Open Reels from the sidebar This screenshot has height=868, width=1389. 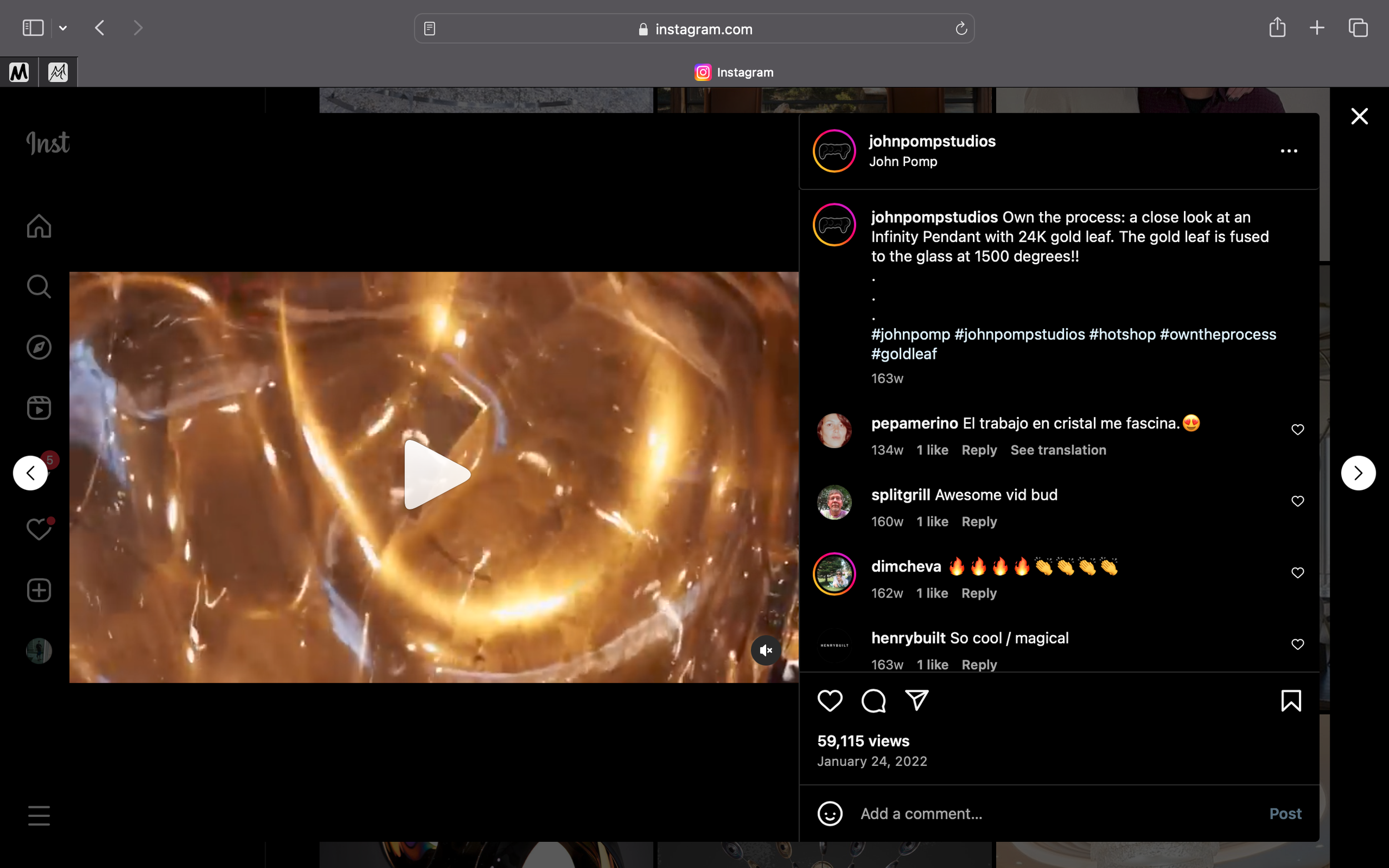pyautogui.click(x=39, y=408)
